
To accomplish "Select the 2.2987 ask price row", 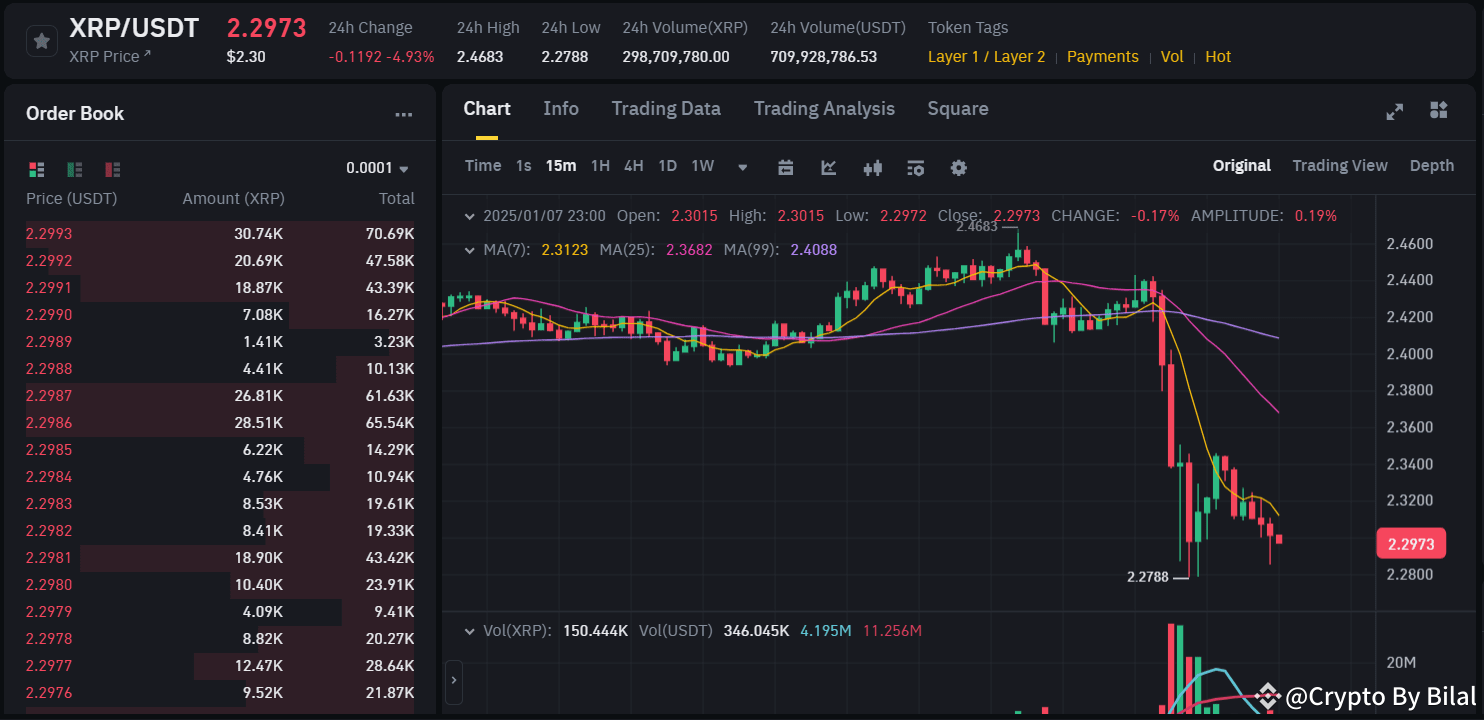I will 220,396.
